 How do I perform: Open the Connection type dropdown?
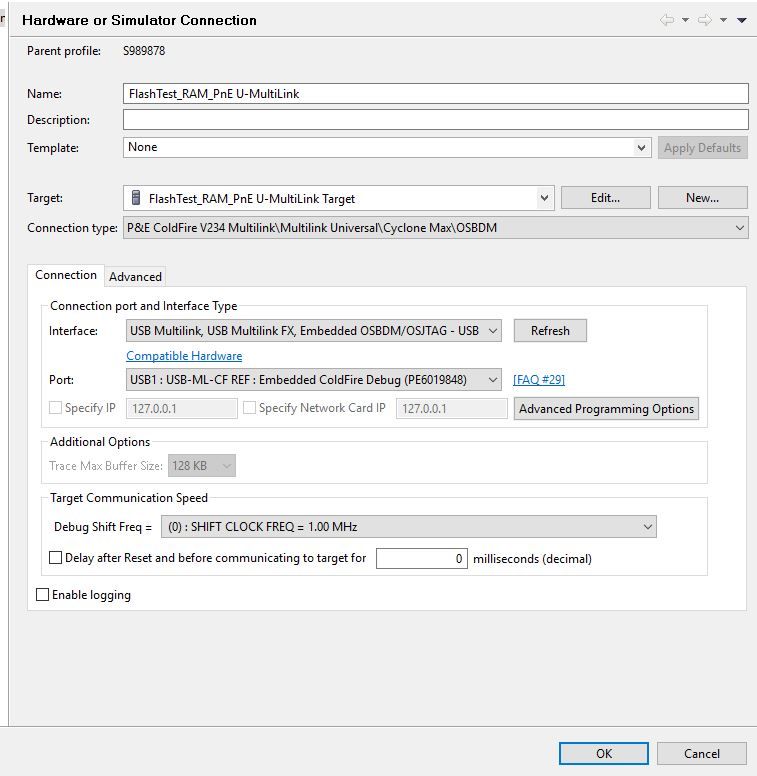pyautogui.click(x=739, y=228)
